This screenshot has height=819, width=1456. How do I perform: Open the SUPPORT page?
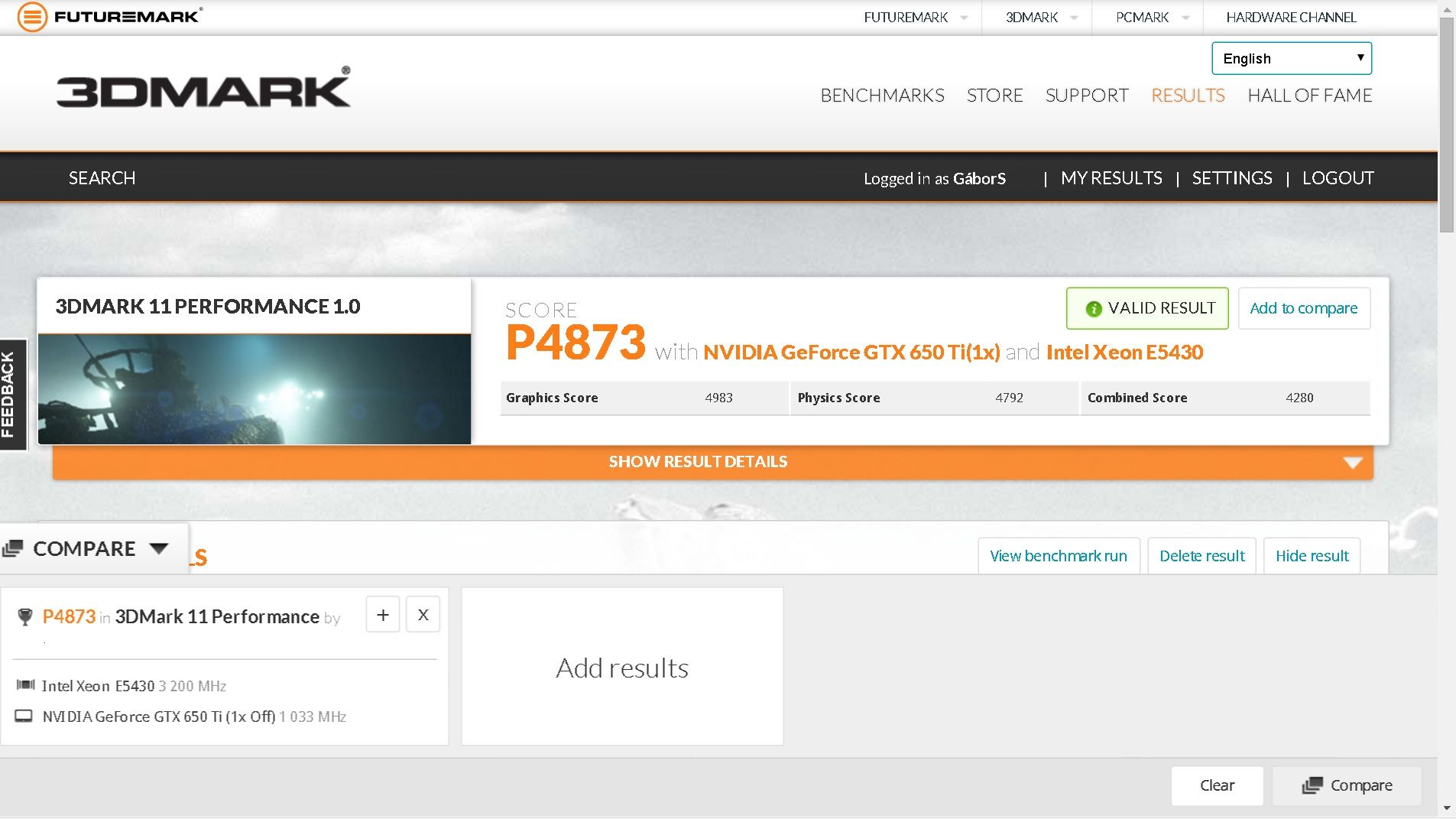[1087, 96]
